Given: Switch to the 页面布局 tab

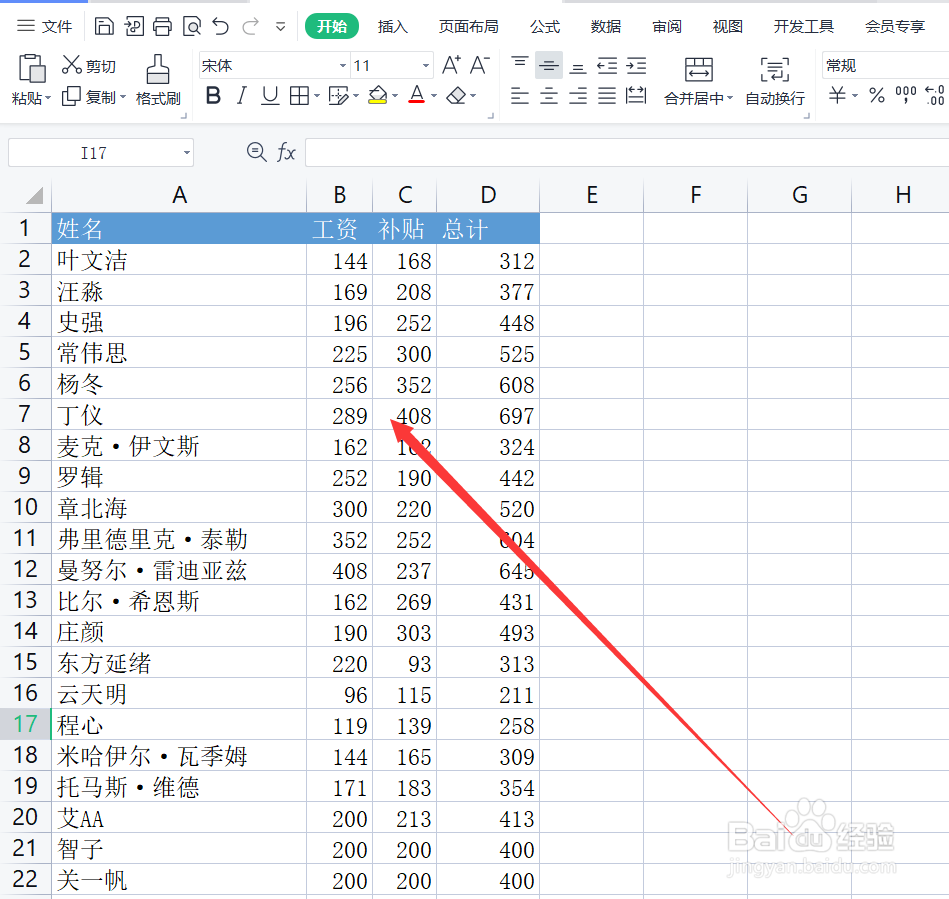Looking at the screenshot, I should pyautogui.click(x=468, y=27).
